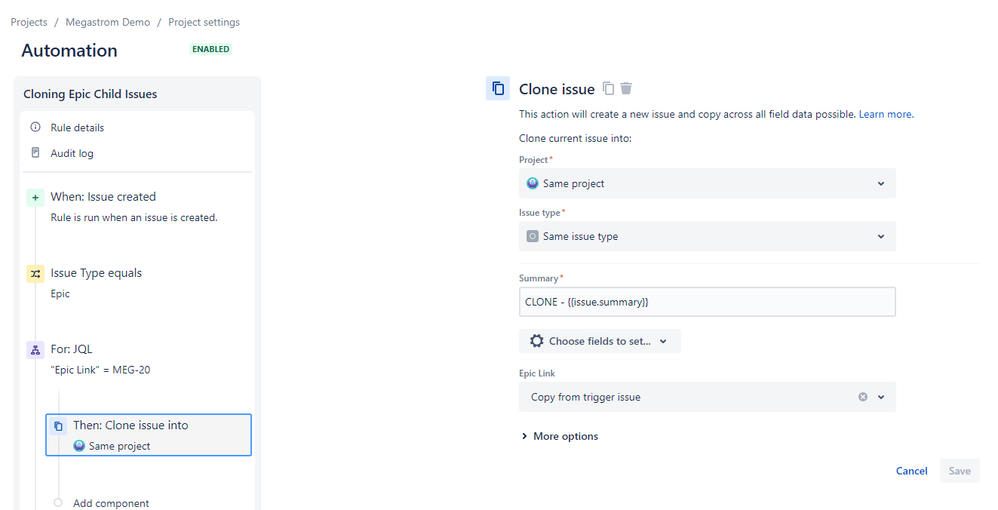The image size is (998, 510).
Task: Click the project avatar in Project dropdown
Action: 533,183
